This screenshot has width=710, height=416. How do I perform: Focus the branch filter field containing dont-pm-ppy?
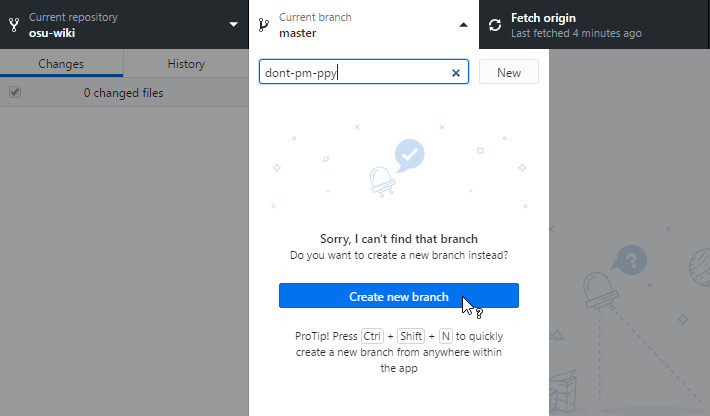point(355,72)
